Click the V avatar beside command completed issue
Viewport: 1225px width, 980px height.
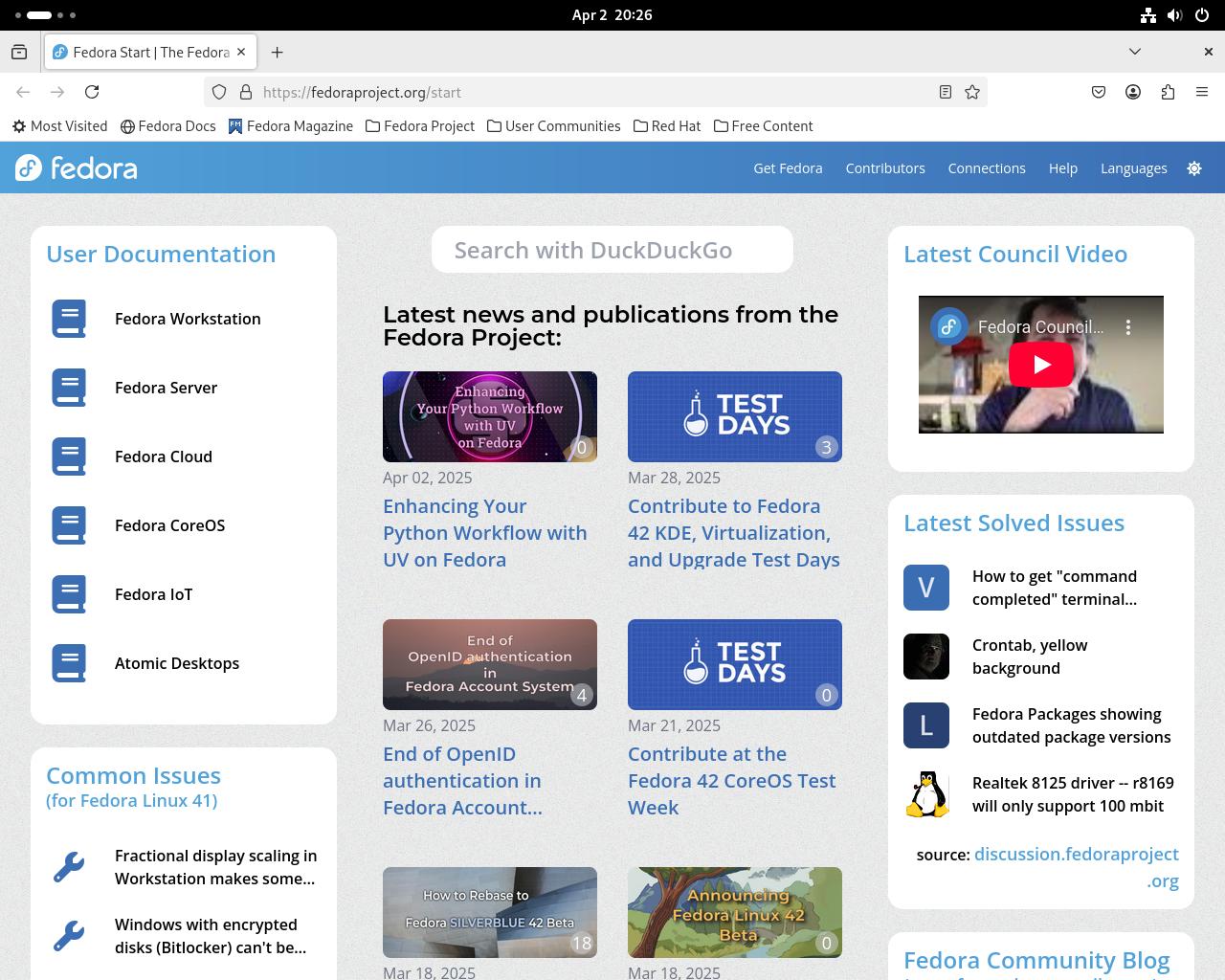[926, 588]
